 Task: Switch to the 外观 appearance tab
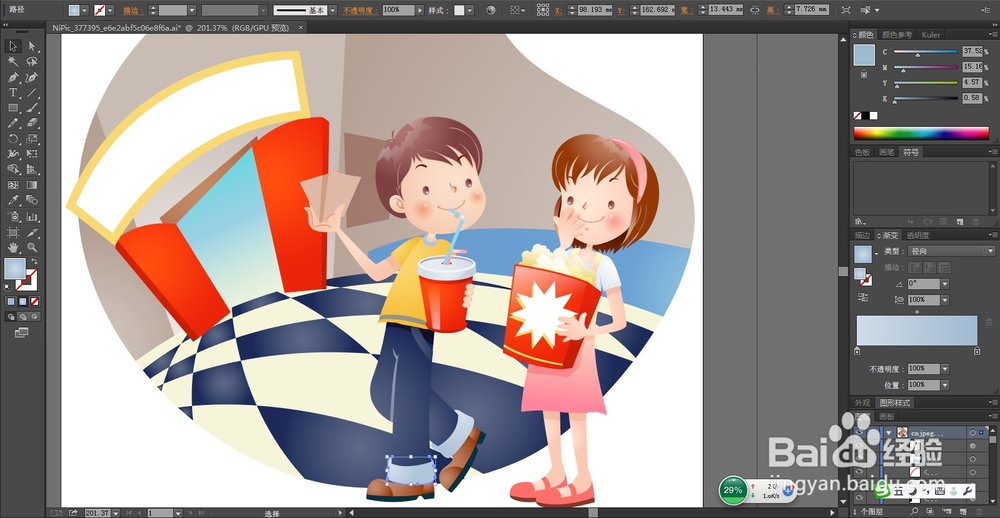[x=862, y=403]
